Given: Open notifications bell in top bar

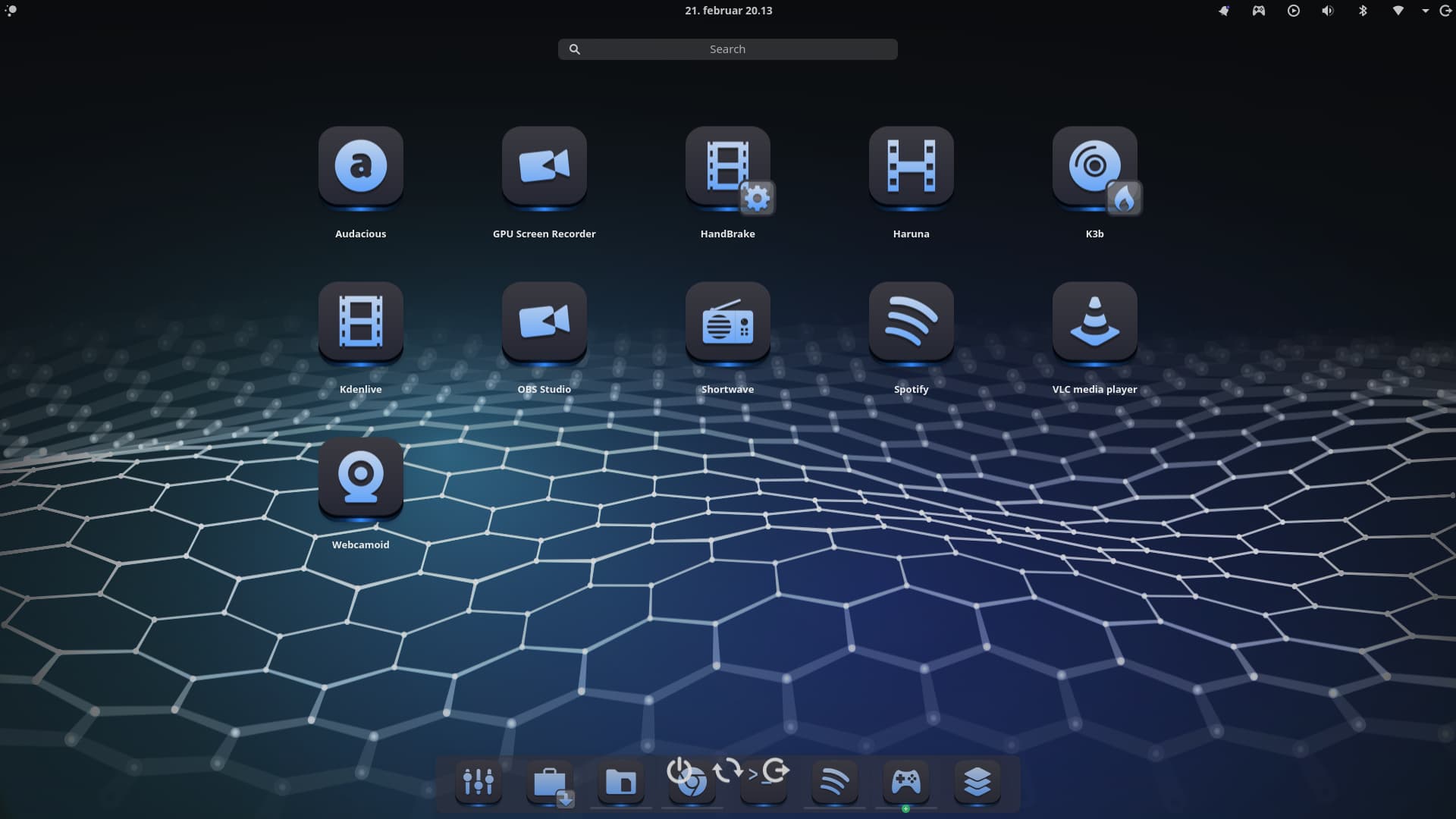Looking at the screenshot, I should click(1223, 11).
